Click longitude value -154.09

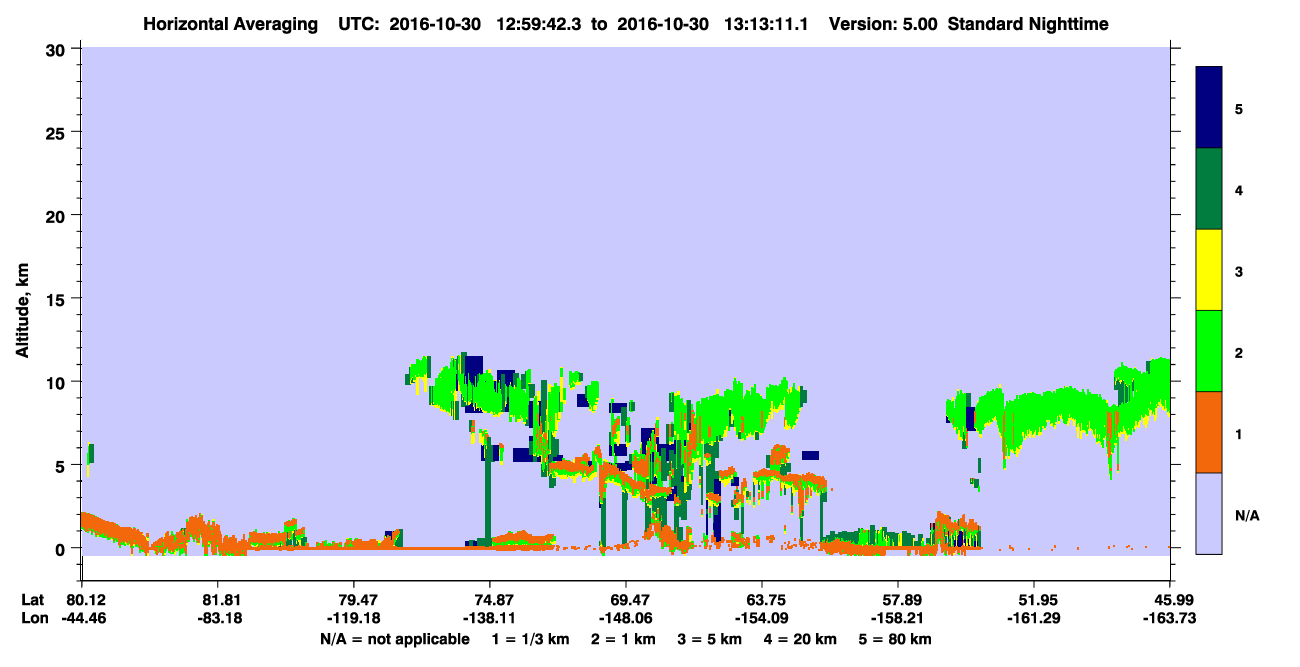tap(761, 619)
